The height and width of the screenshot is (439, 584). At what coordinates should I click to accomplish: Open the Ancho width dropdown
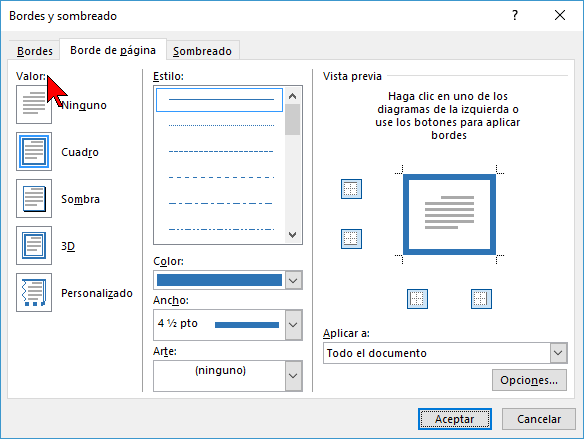(x=293, y=325)
